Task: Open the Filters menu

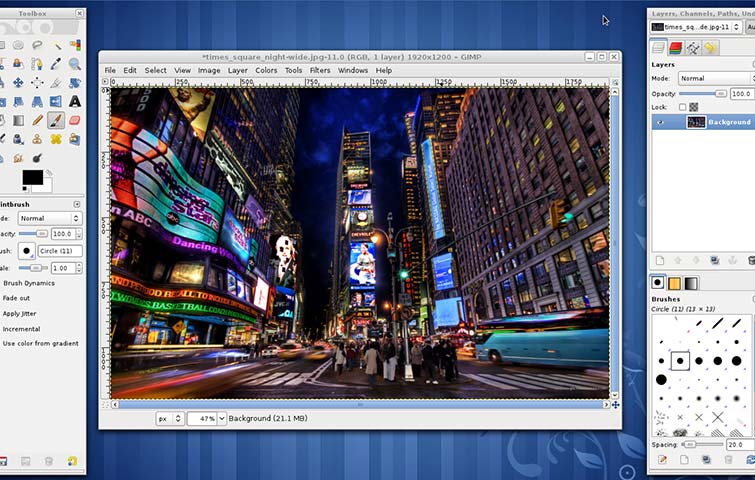Action: point(320,70)
